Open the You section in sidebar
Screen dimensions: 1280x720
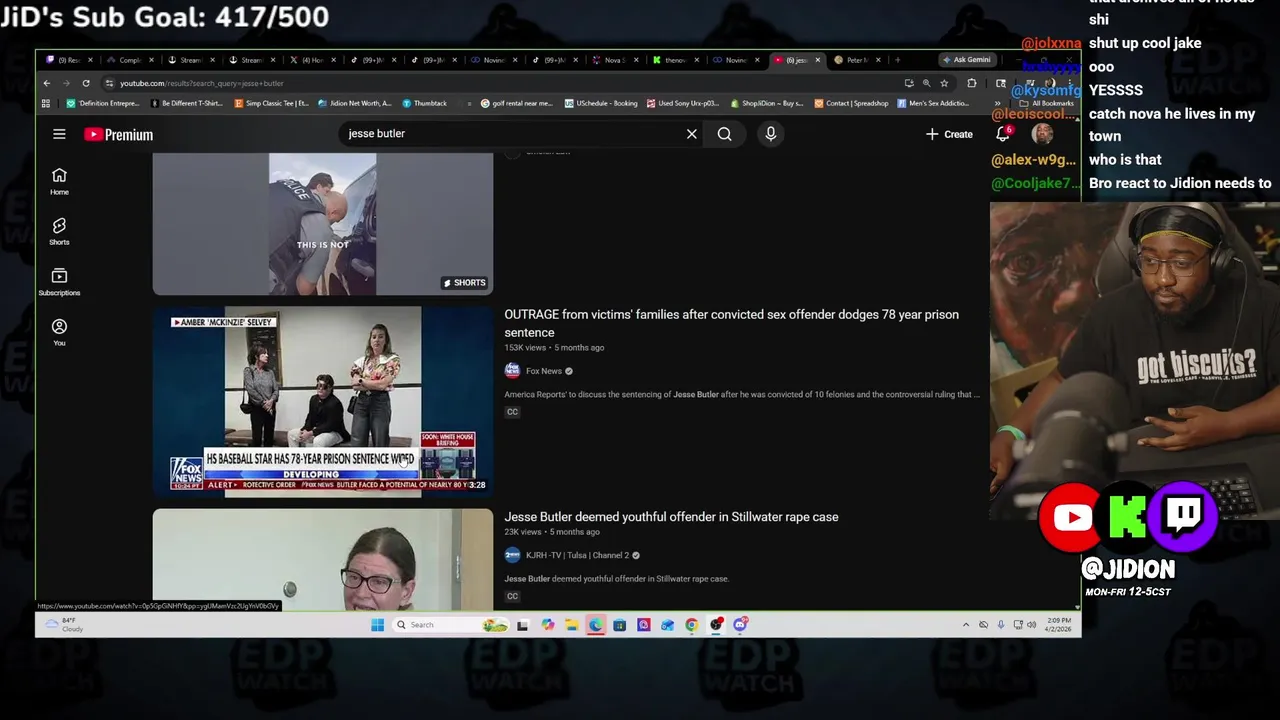click(59, 332)
